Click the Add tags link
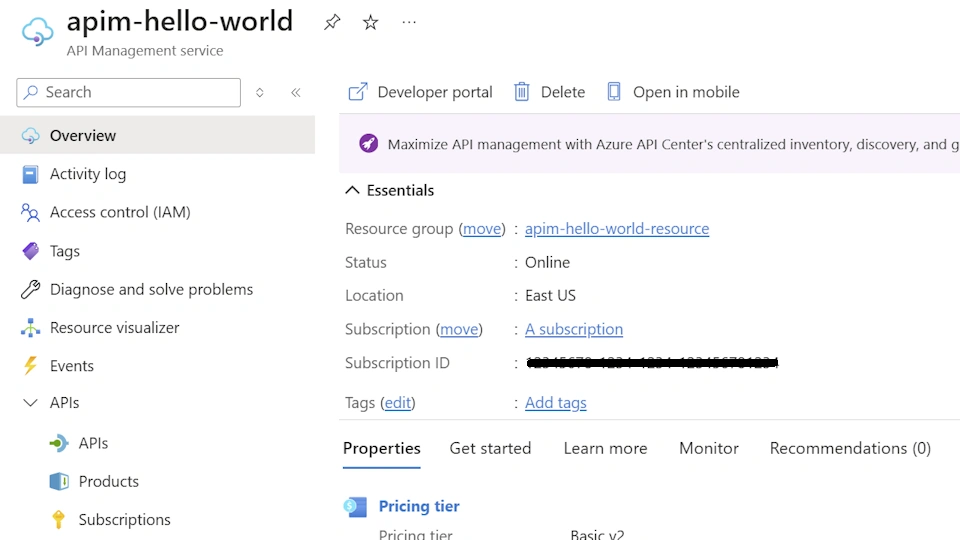 (x=555, y=403)
